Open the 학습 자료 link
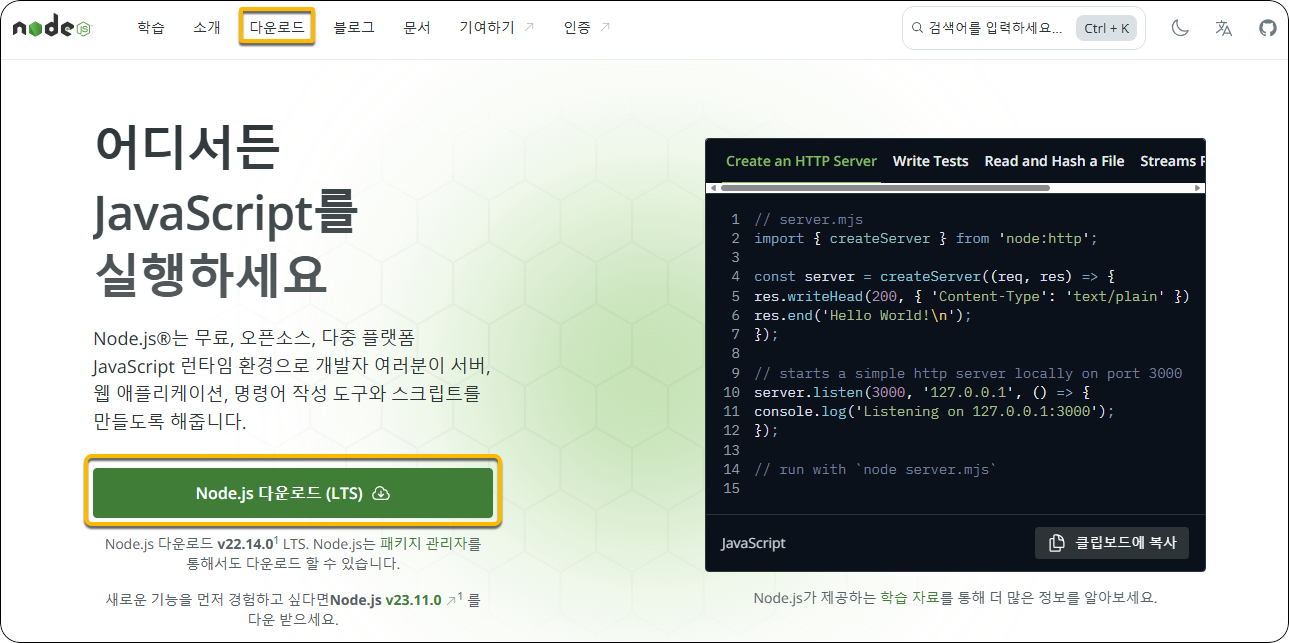 [909, 597]
